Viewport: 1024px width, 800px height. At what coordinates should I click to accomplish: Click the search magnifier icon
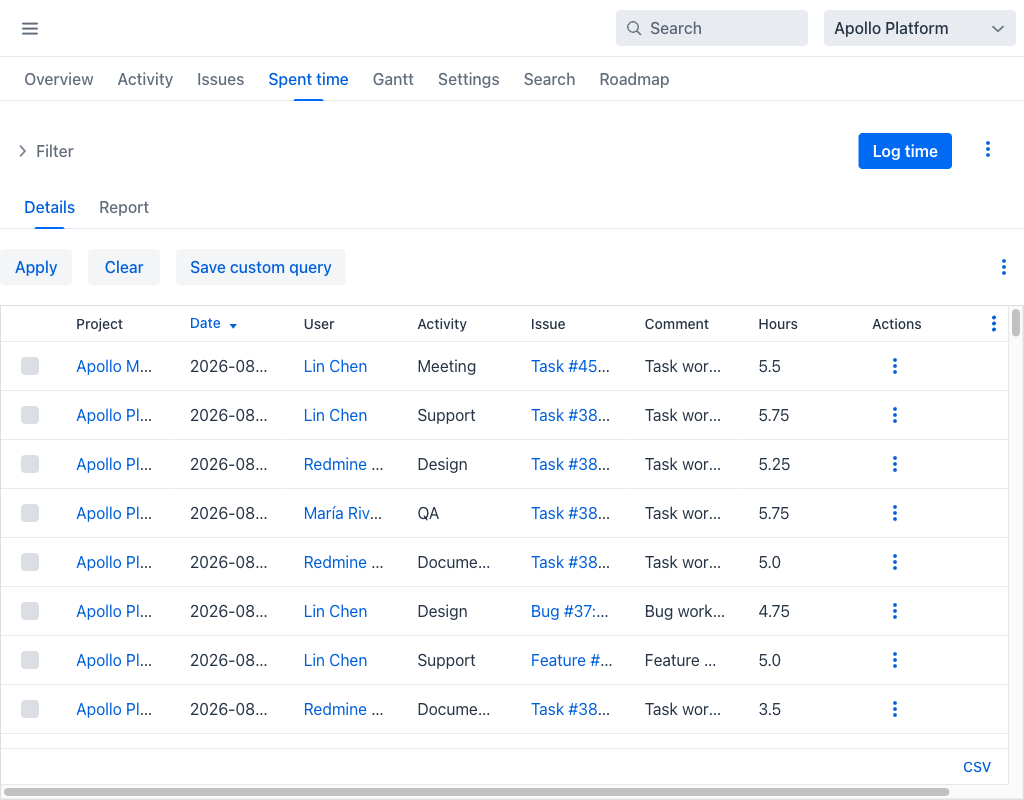pyautogui.click(x=633, y=28)
